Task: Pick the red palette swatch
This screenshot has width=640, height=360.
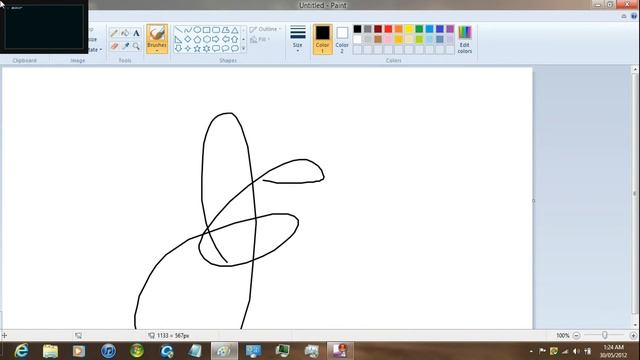Action: [388, 29]
